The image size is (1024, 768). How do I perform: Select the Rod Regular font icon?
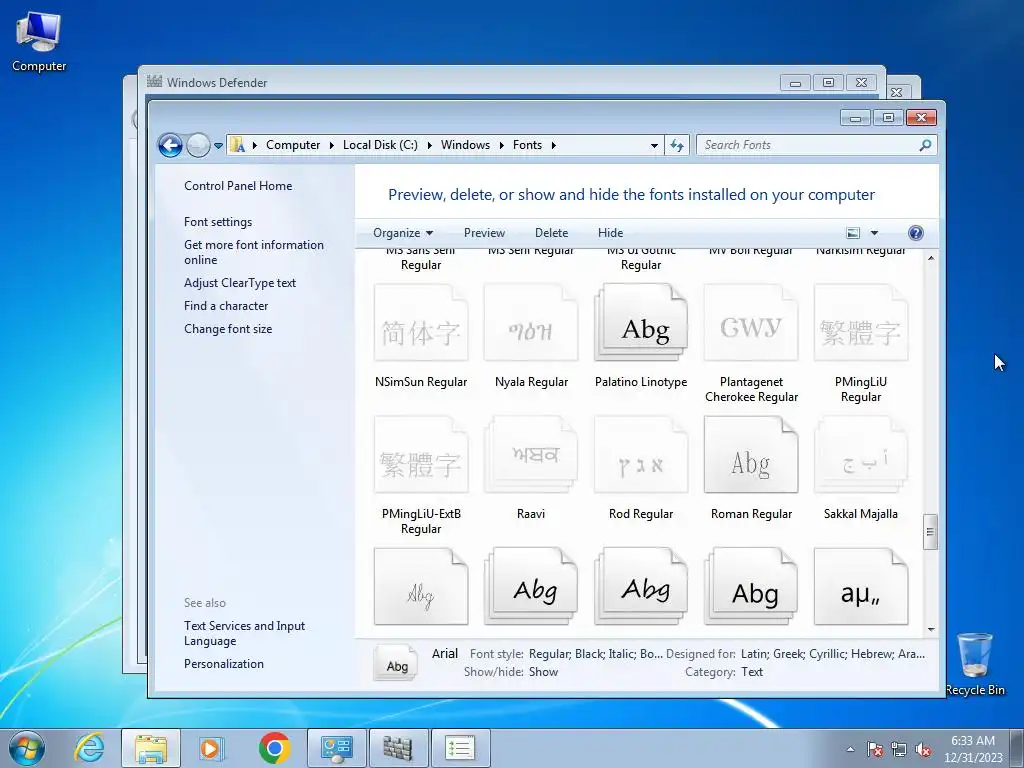coord(641,455)
